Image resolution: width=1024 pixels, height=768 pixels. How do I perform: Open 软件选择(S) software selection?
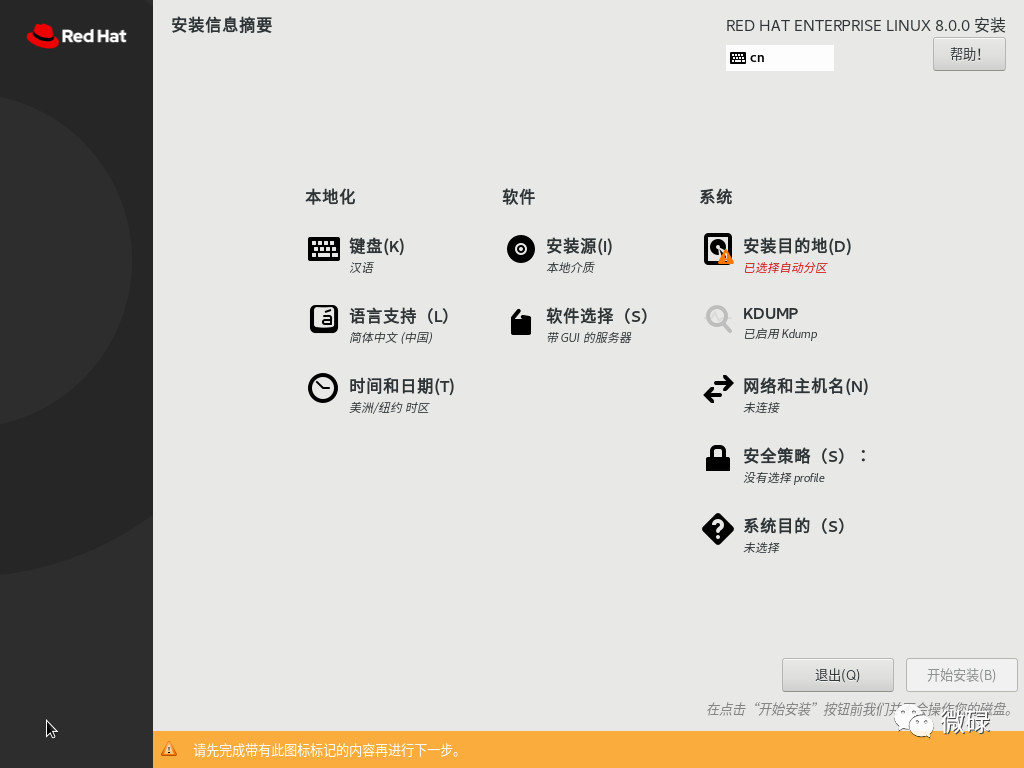tap(597, 316)
